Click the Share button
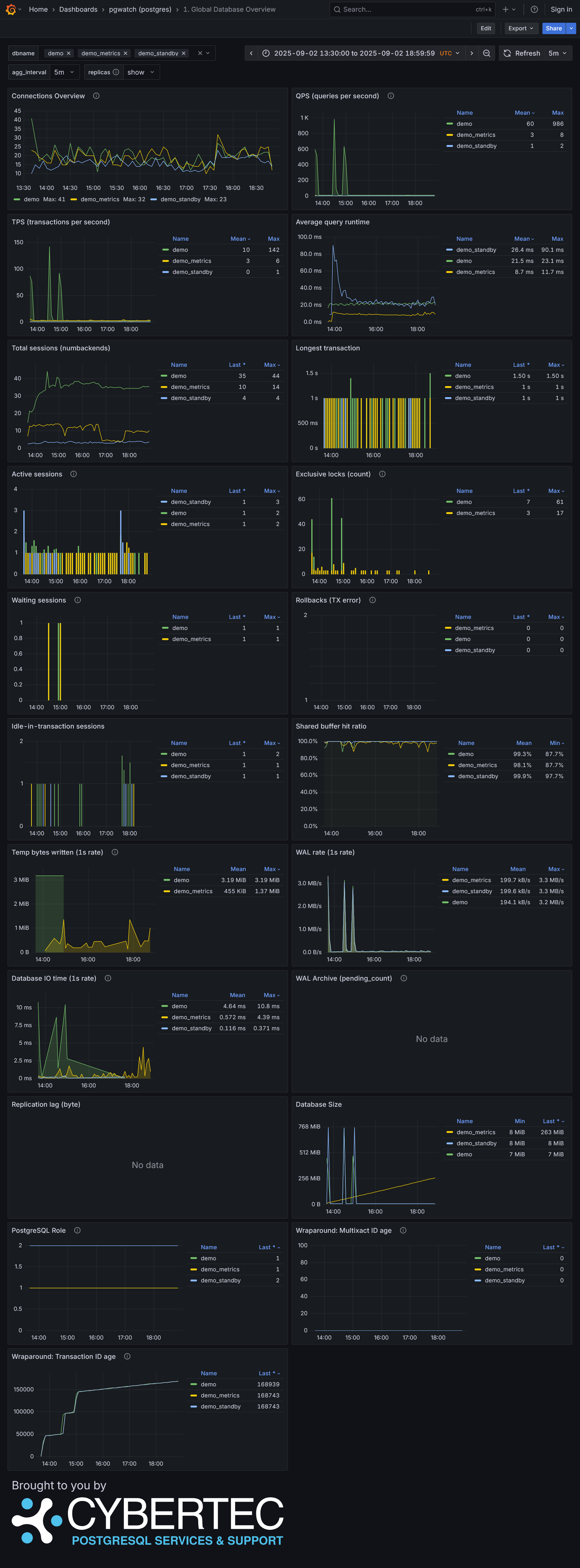The image size is (580, 1568). pyautogui.click(x=553, y=29)
